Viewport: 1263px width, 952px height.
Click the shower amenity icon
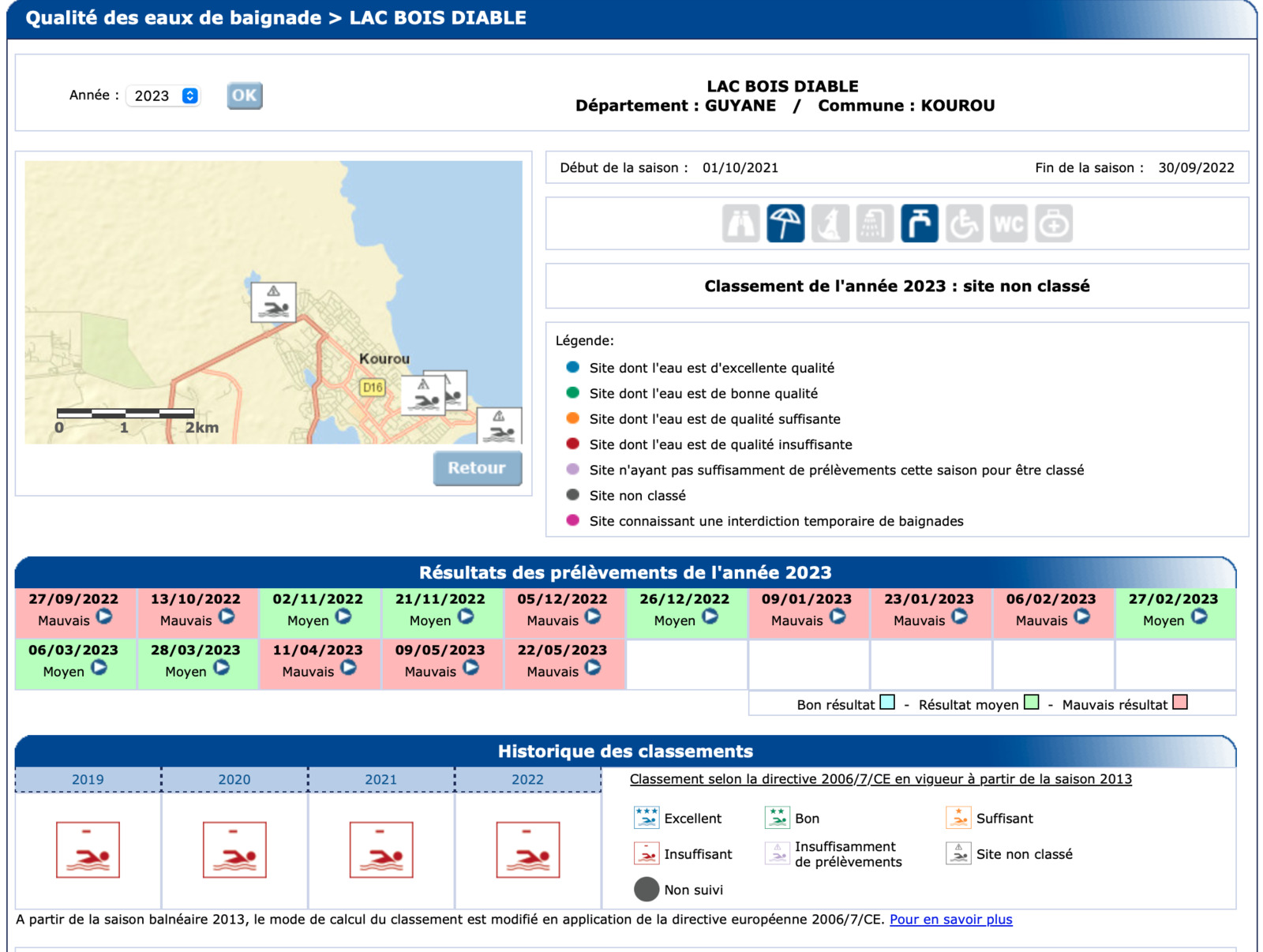pyautogui.click(x=875, y=223)
